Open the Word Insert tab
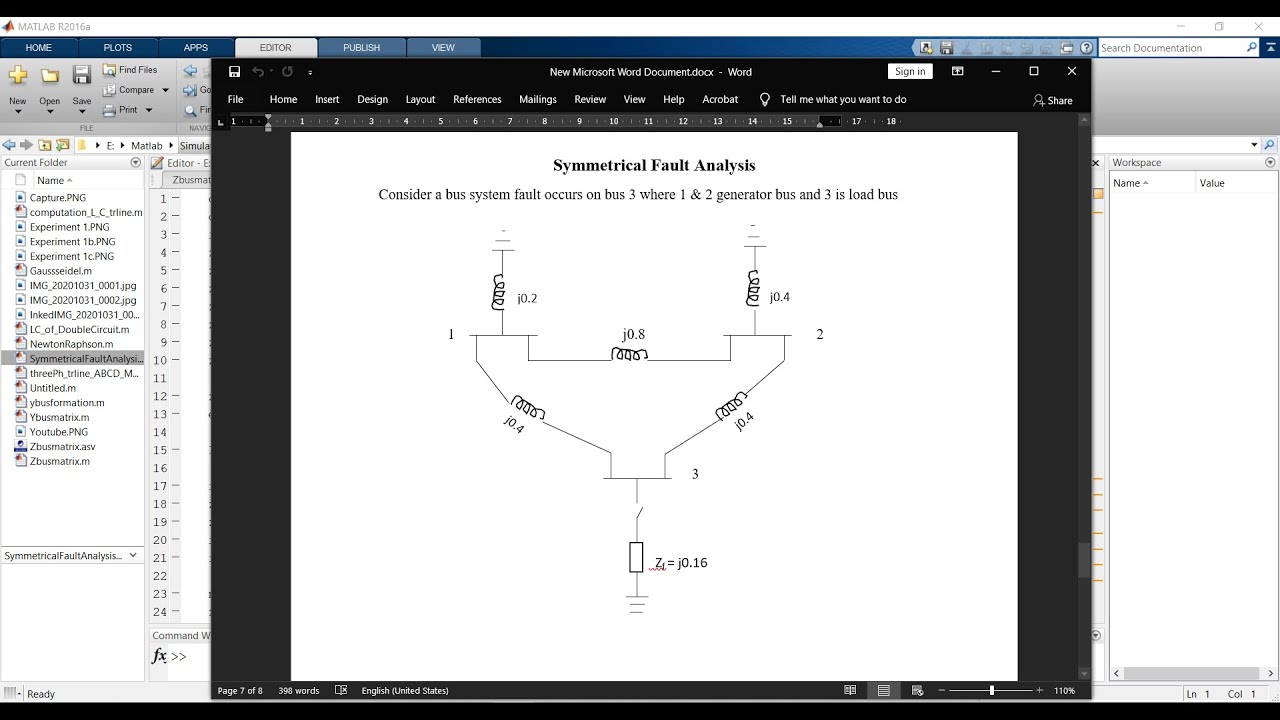 pos(327,100)
